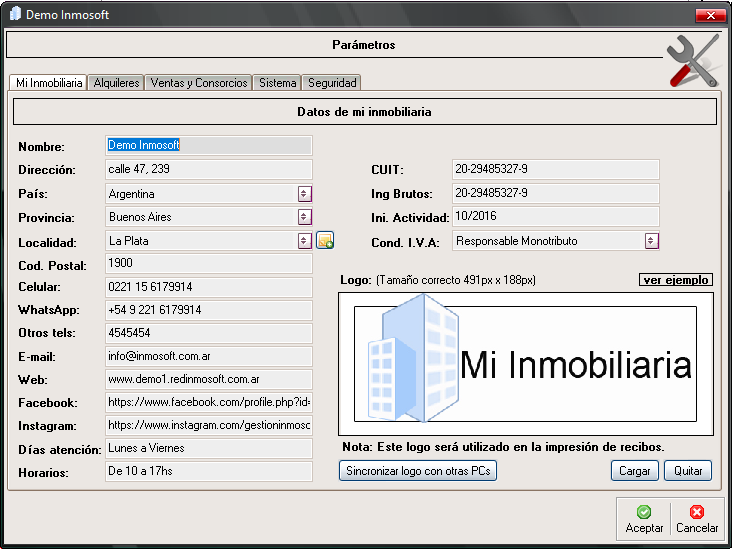
Task: Expand the Provincia dropdown list
Action: pyautogui.click(x=304, y=217)
